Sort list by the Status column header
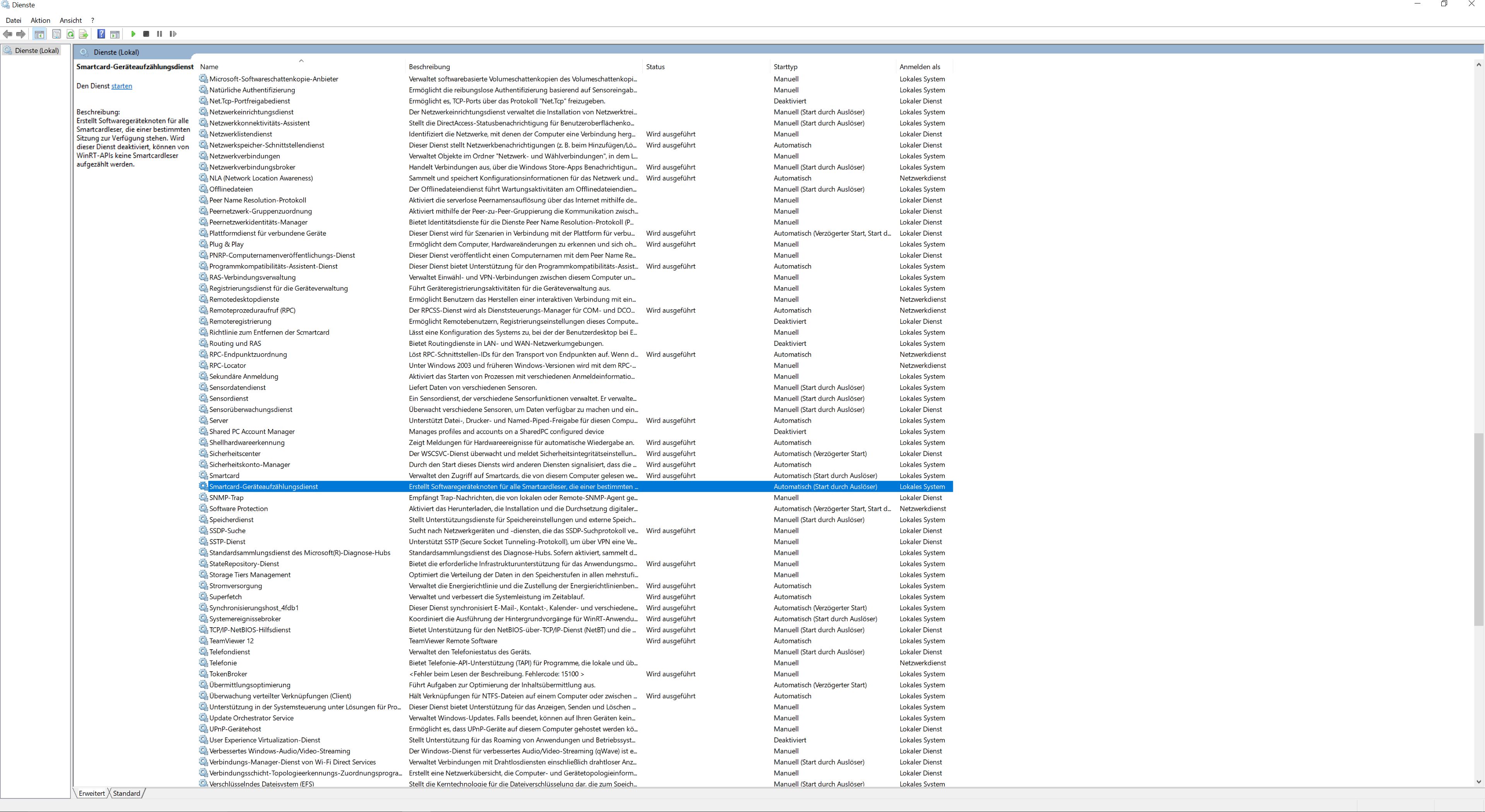 click(x=655, y=67)
